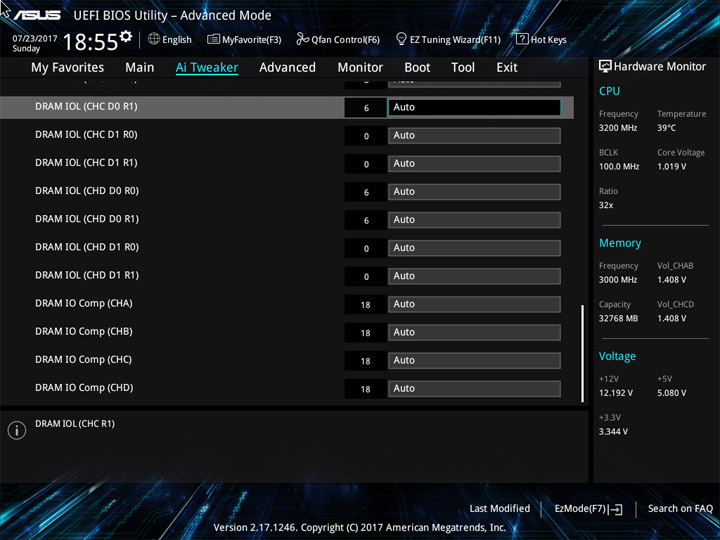Select the Ai Tweaker tab
This screenshot has height=540, width=720.
(207, 68)
